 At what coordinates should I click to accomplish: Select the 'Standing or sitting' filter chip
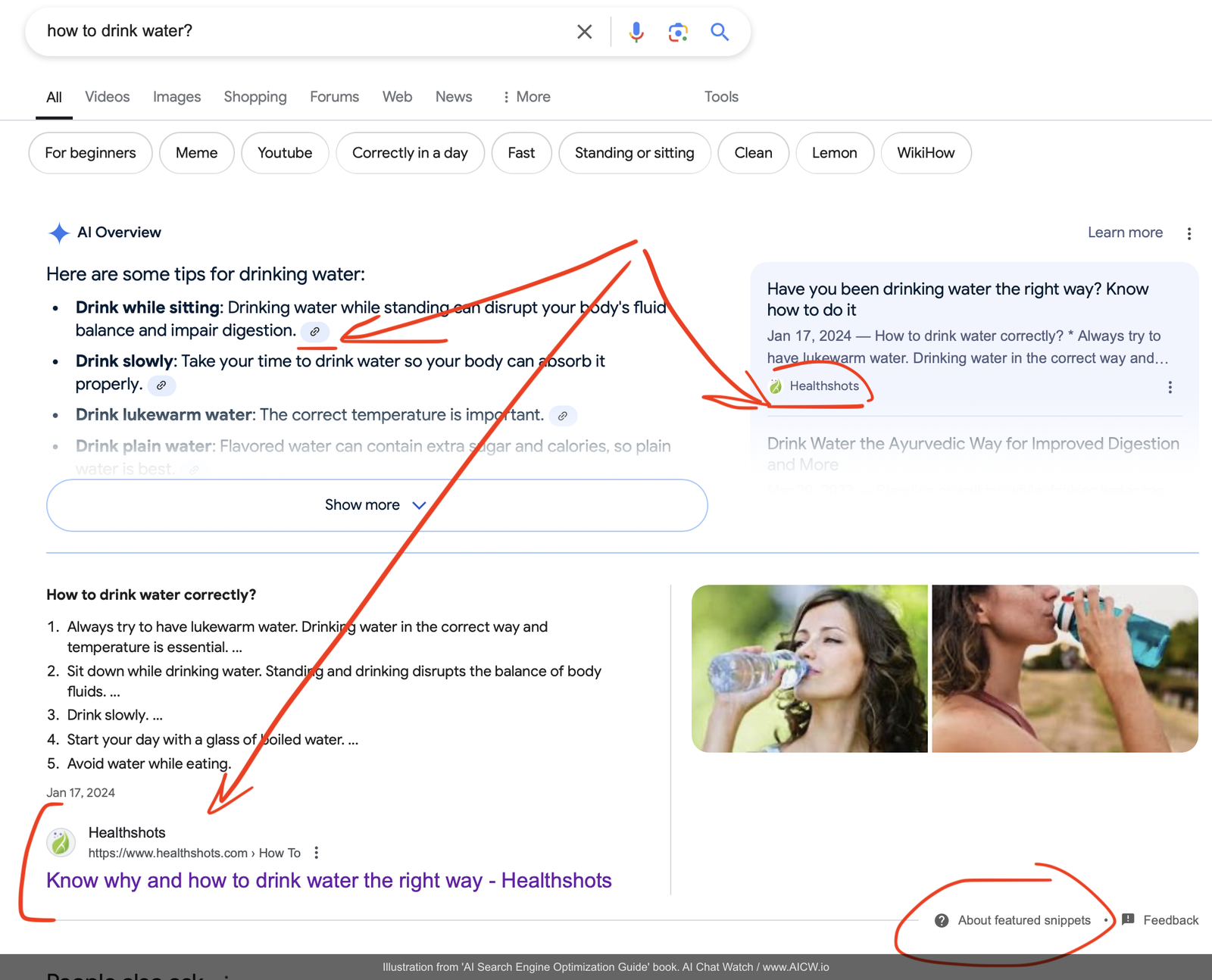(x=634, y=153)
